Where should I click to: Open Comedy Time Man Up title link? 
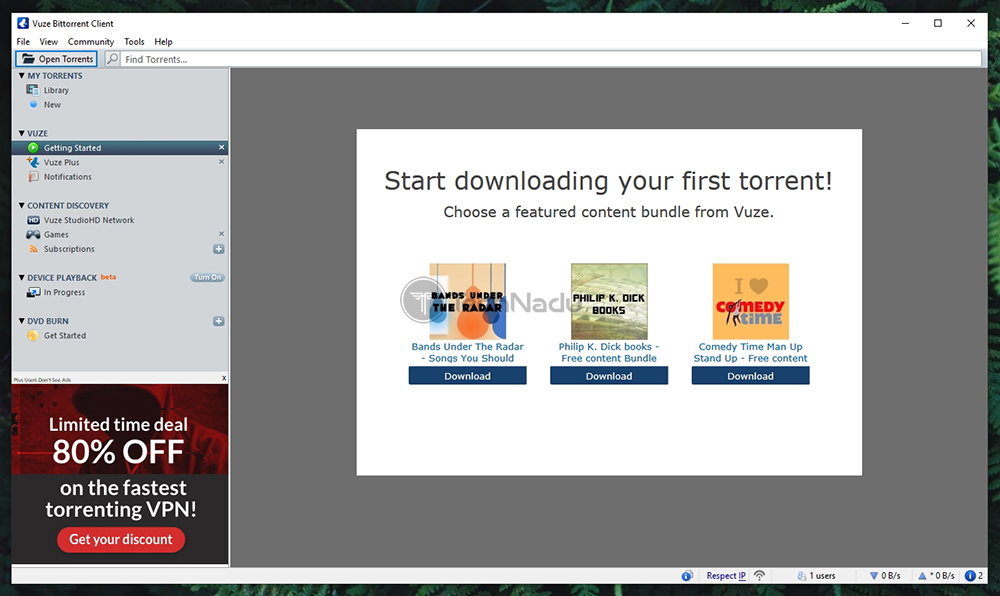pyautogui.click(x=751, y=353)
